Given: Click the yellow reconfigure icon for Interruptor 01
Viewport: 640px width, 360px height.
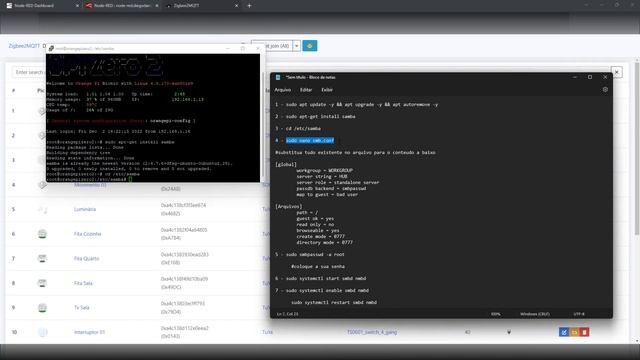Looking at the screenshot, I should (574, 332).
